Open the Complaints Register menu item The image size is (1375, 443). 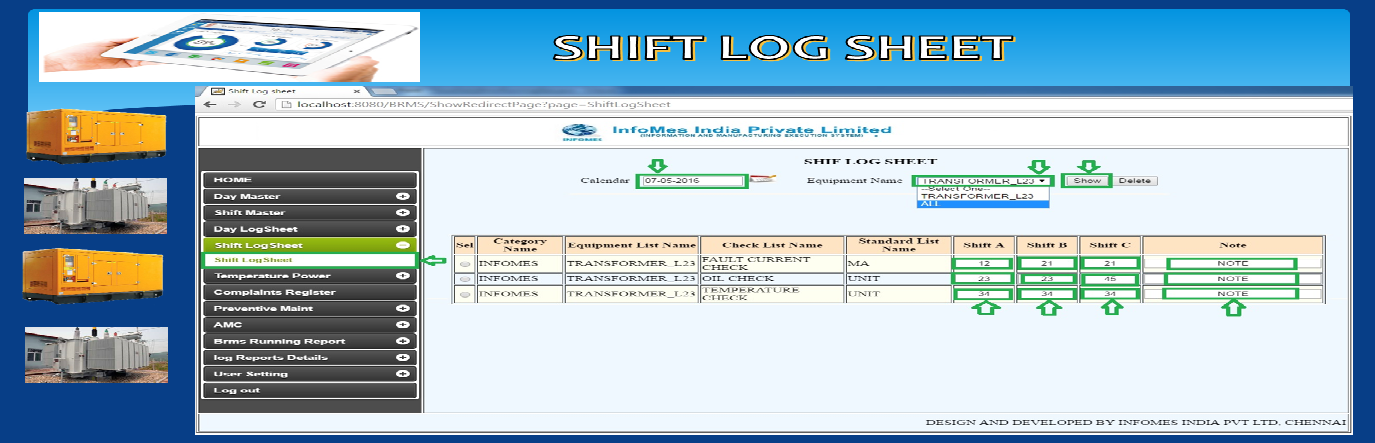[310, 292]
